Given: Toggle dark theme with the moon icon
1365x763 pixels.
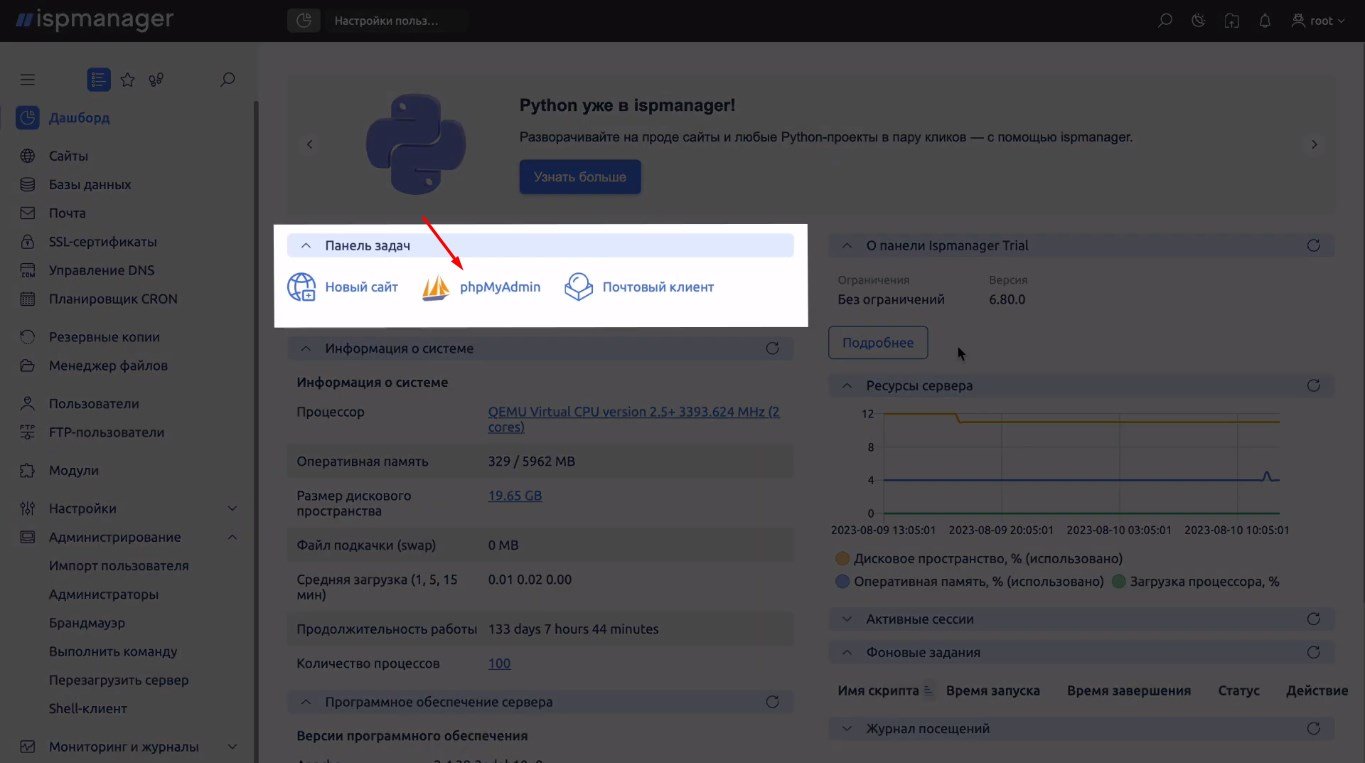Looking at the screenshot, I should 1198,20.
